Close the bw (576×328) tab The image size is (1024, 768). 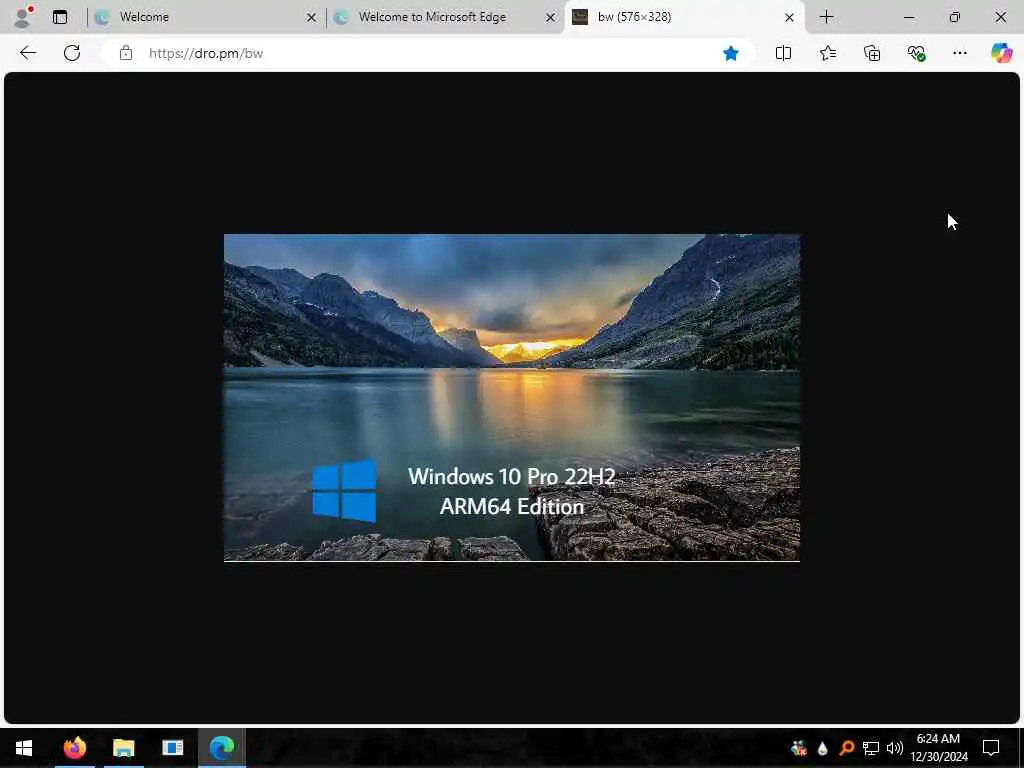tap(790, 18)
